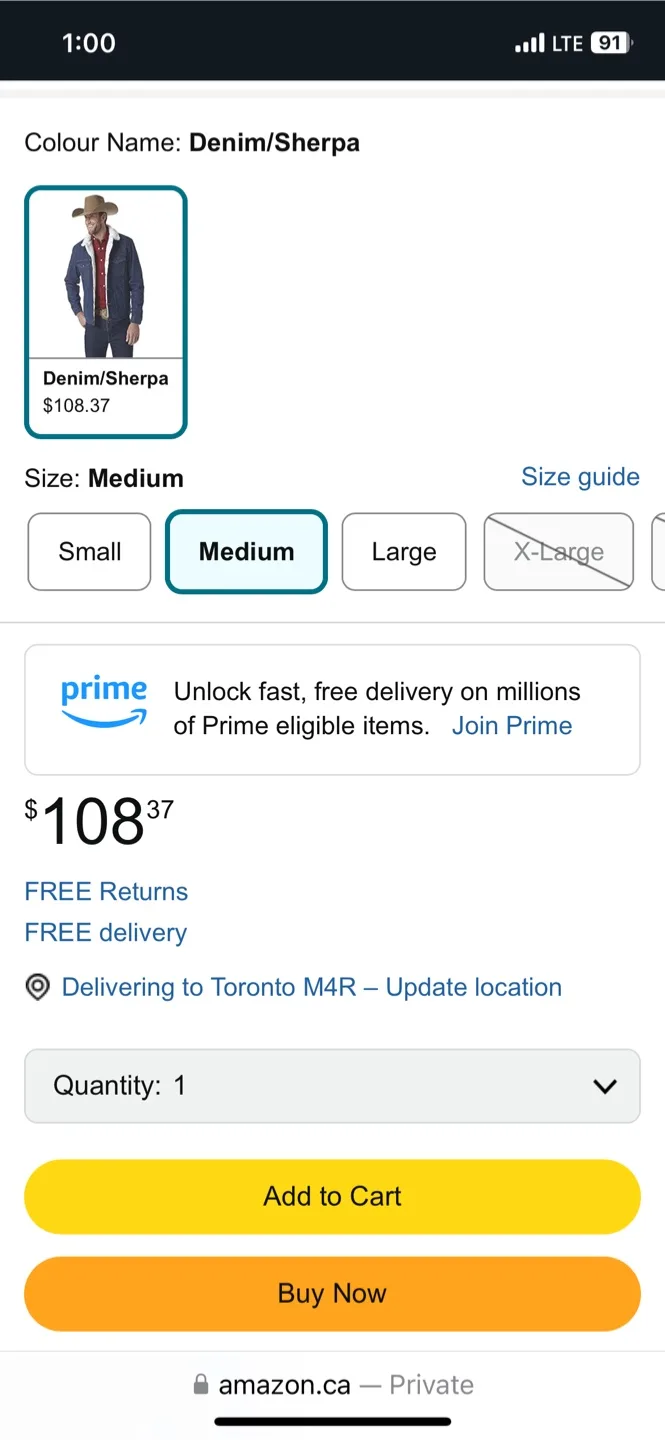
Task: Open the Size guide link
Action: tap(580, 477)
